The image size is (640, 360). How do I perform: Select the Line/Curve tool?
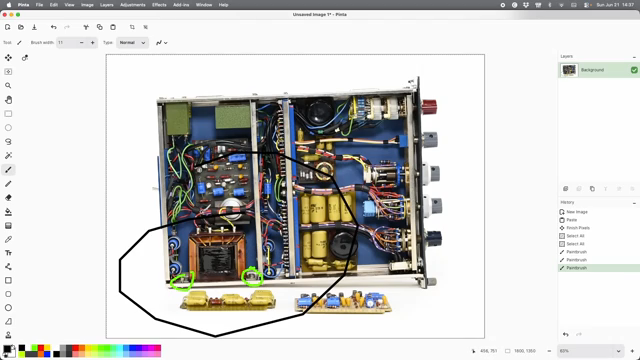(x=8, y=267)
